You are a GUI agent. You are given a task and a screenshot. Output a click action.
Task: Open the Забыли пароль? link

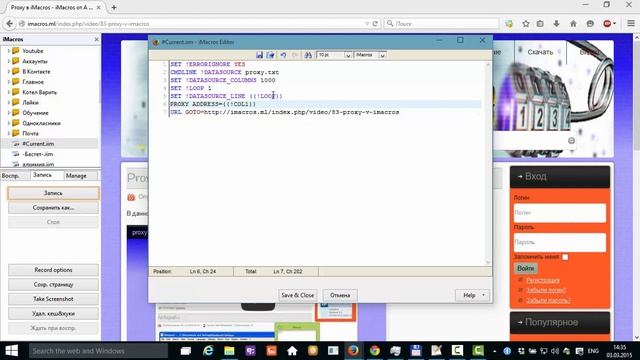548,300
